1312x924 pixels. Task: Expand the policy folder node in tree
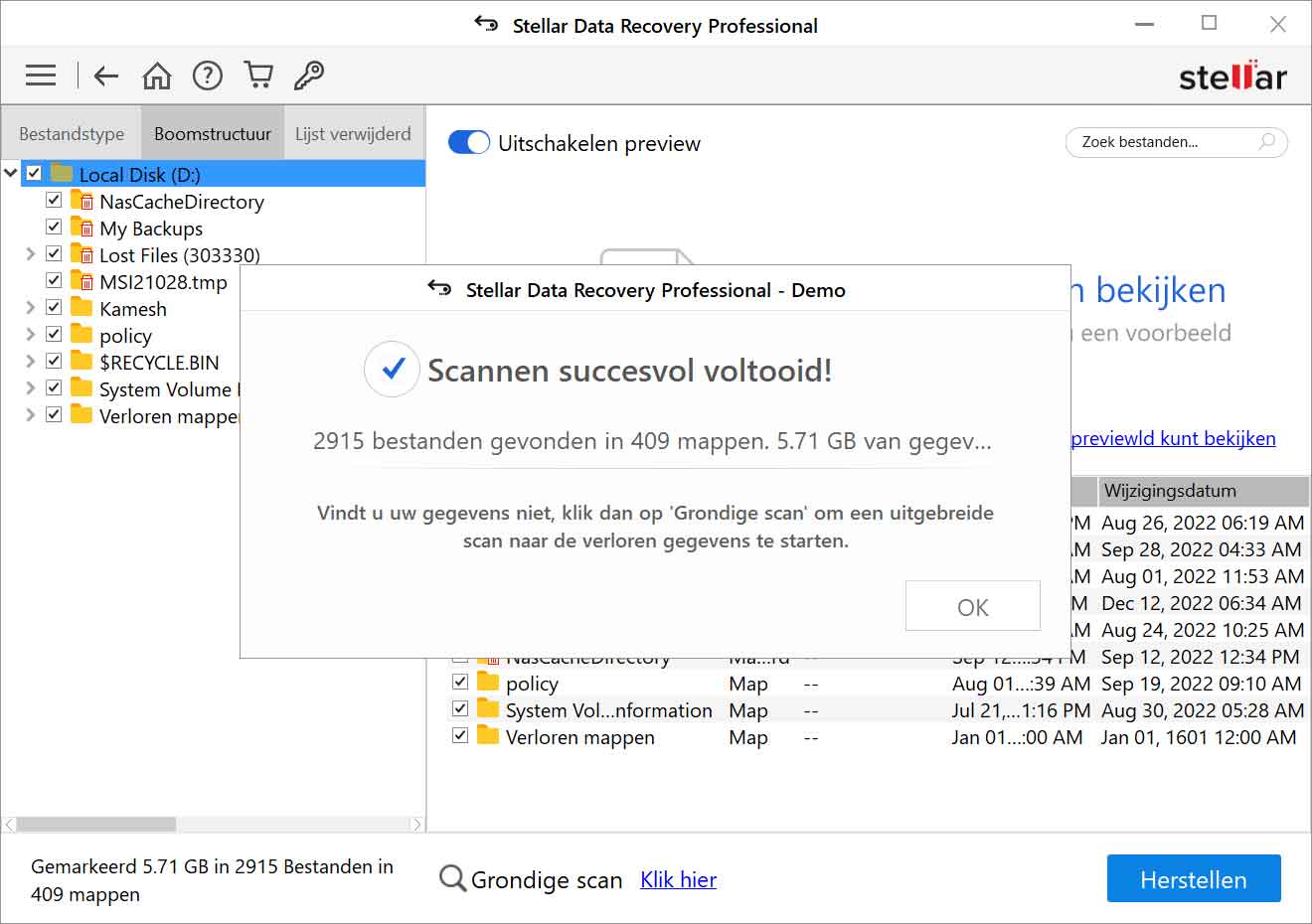tap(31, 335)
